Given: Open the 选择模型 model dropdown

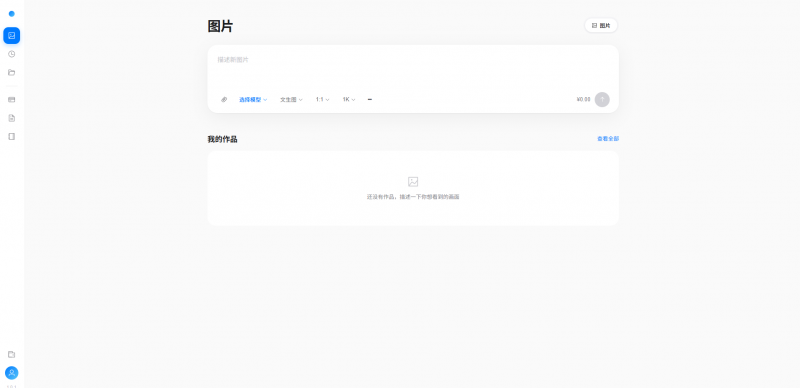Looking at the screenshot, I should point(253,100).
